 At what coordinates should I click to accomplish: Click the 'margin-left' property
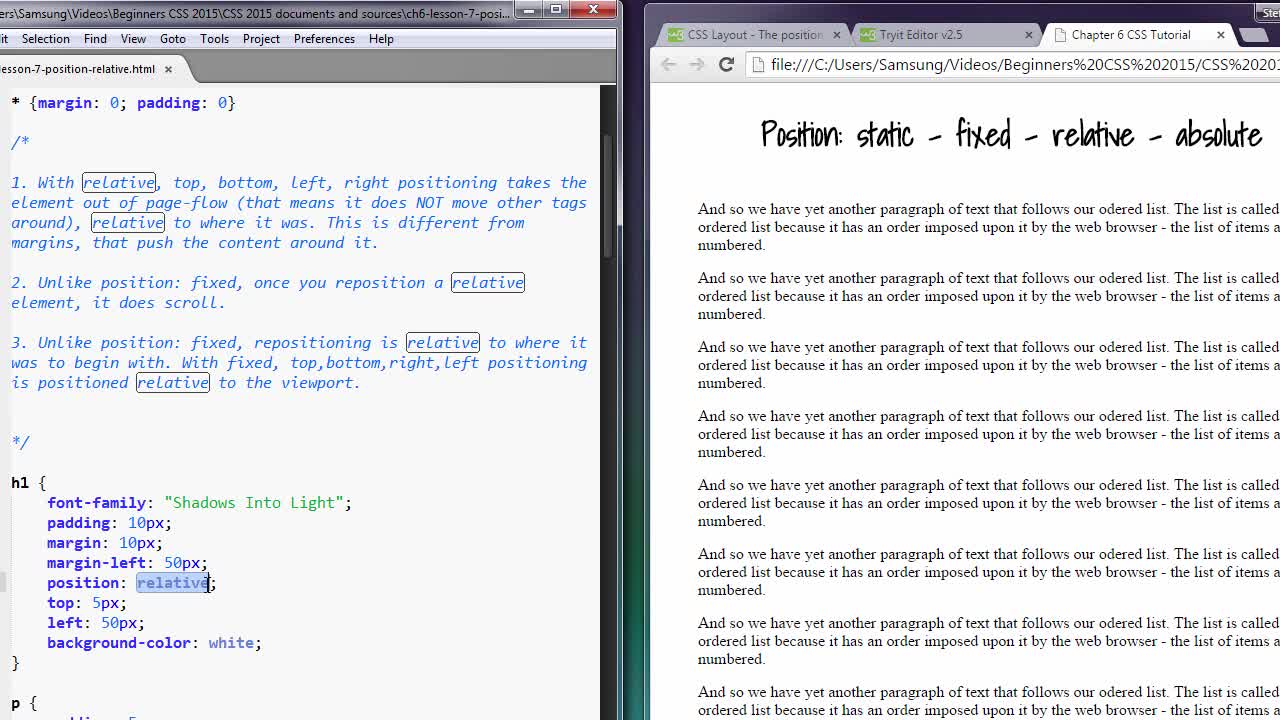pos(97,563)
